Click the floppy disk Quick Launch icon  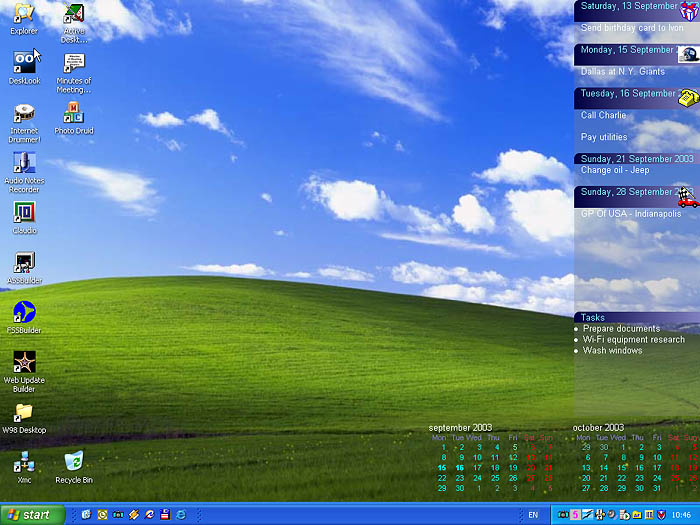pyautogui.click(x=165, y=515)
